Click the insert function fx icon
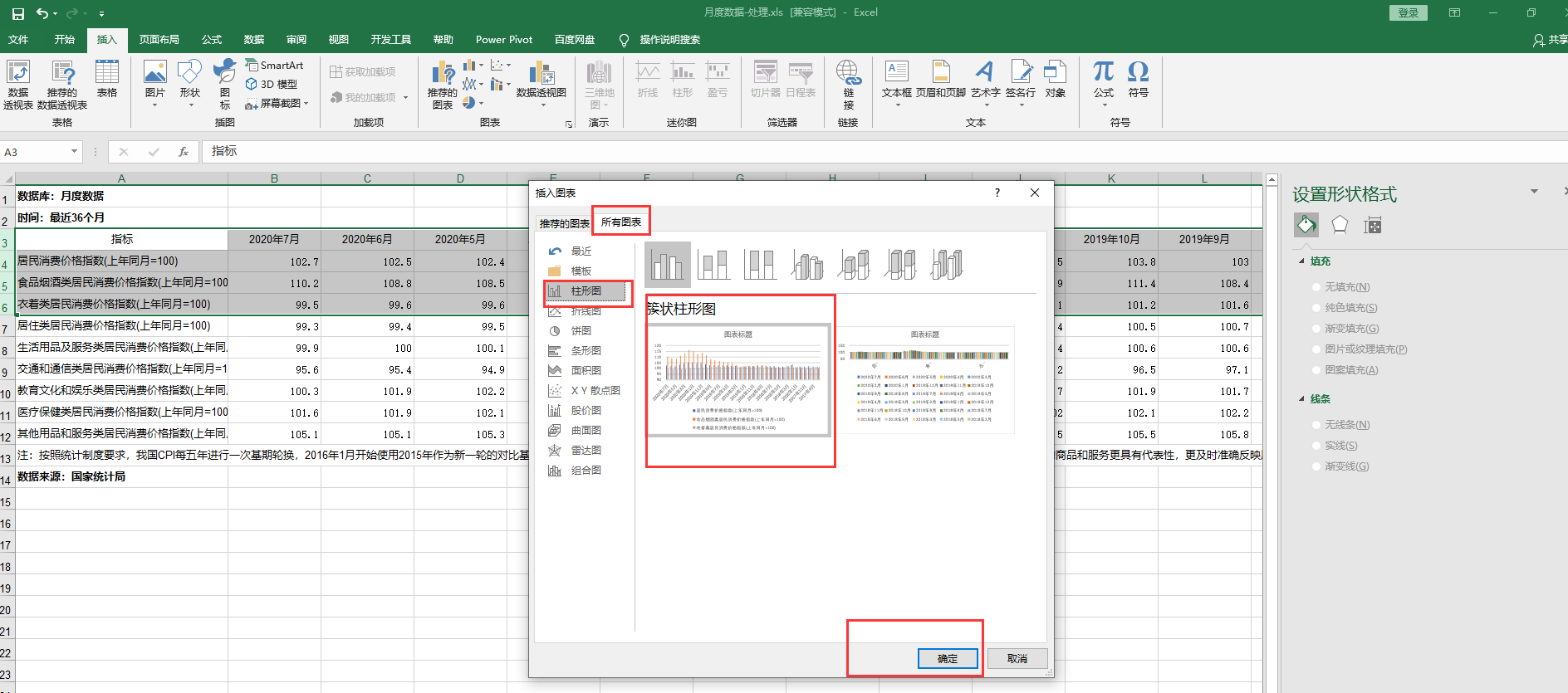This screenshot has height=693, width=1568. (x=184, y=152)
